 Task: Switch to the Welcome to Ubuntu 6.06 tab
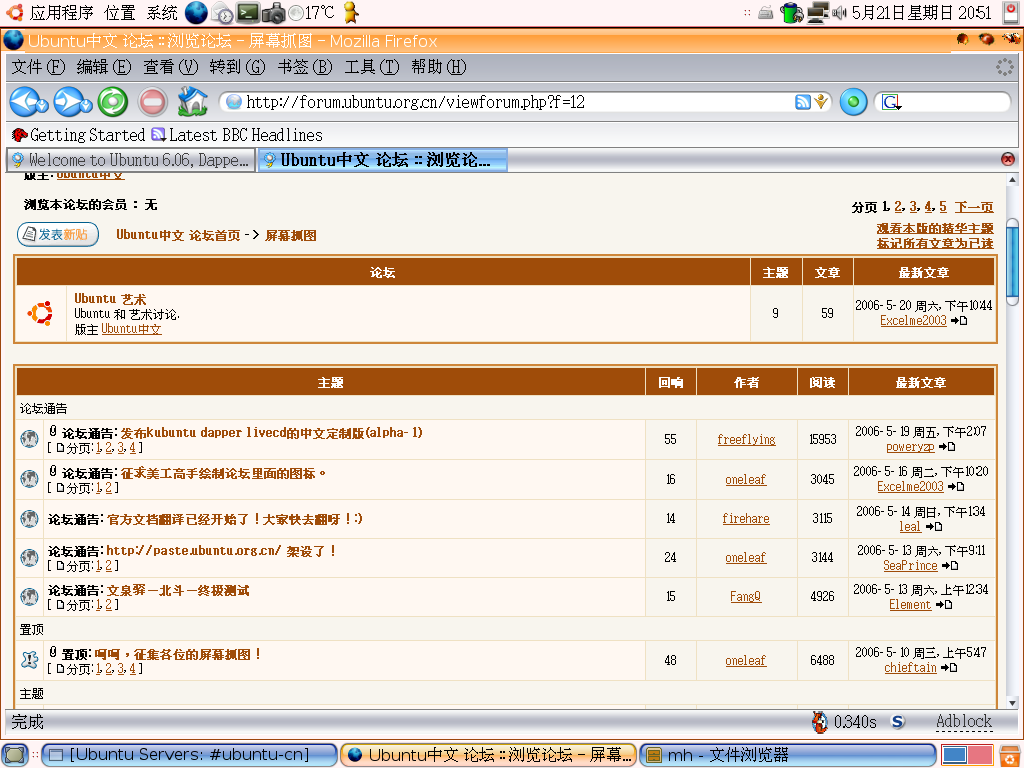[131, 160]
